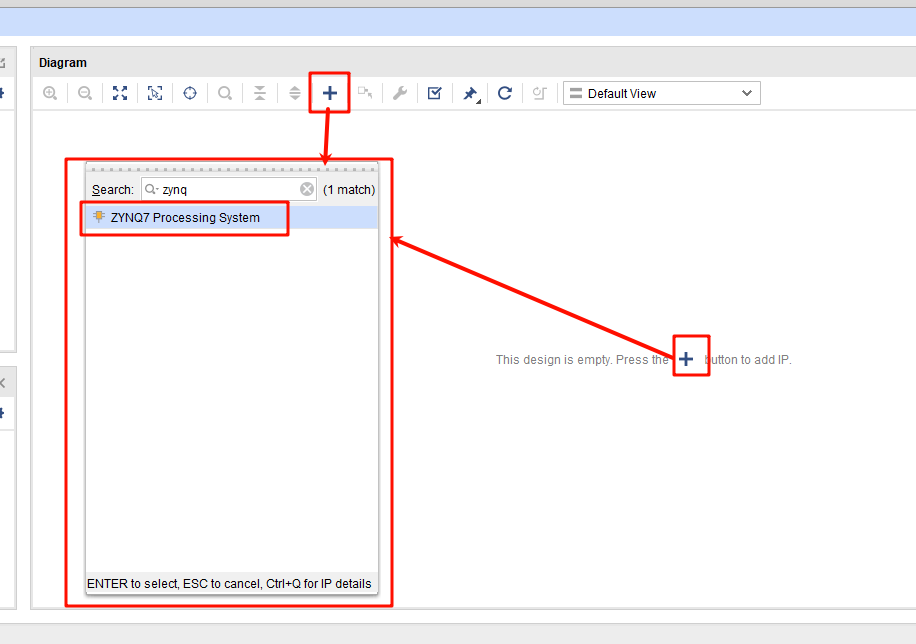
Task: Click the Pin toolbar icon
Action: (471, 94)
